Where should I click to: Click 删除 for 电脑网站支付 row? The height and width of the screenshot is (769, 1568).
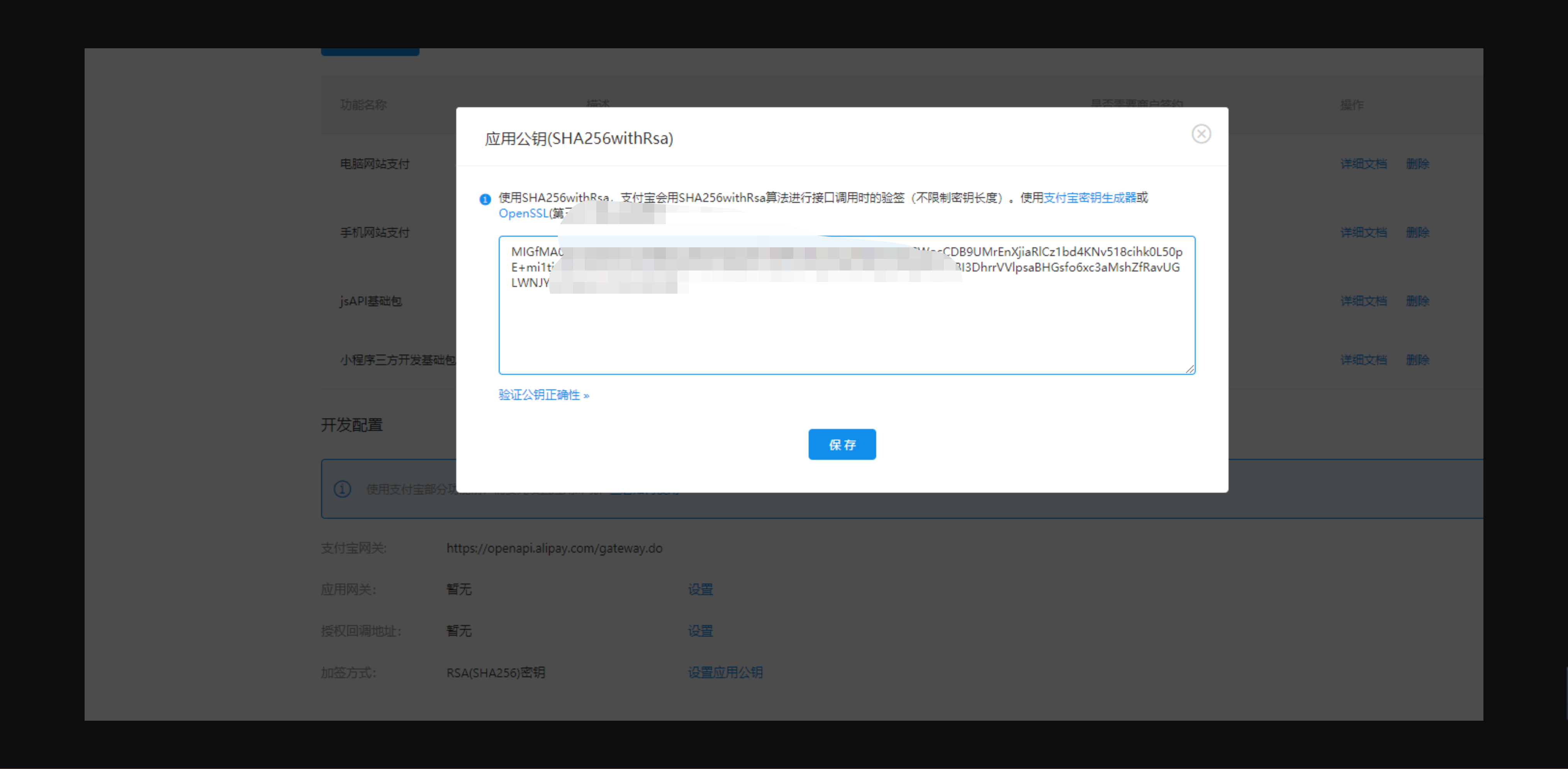coord(1417,164)
